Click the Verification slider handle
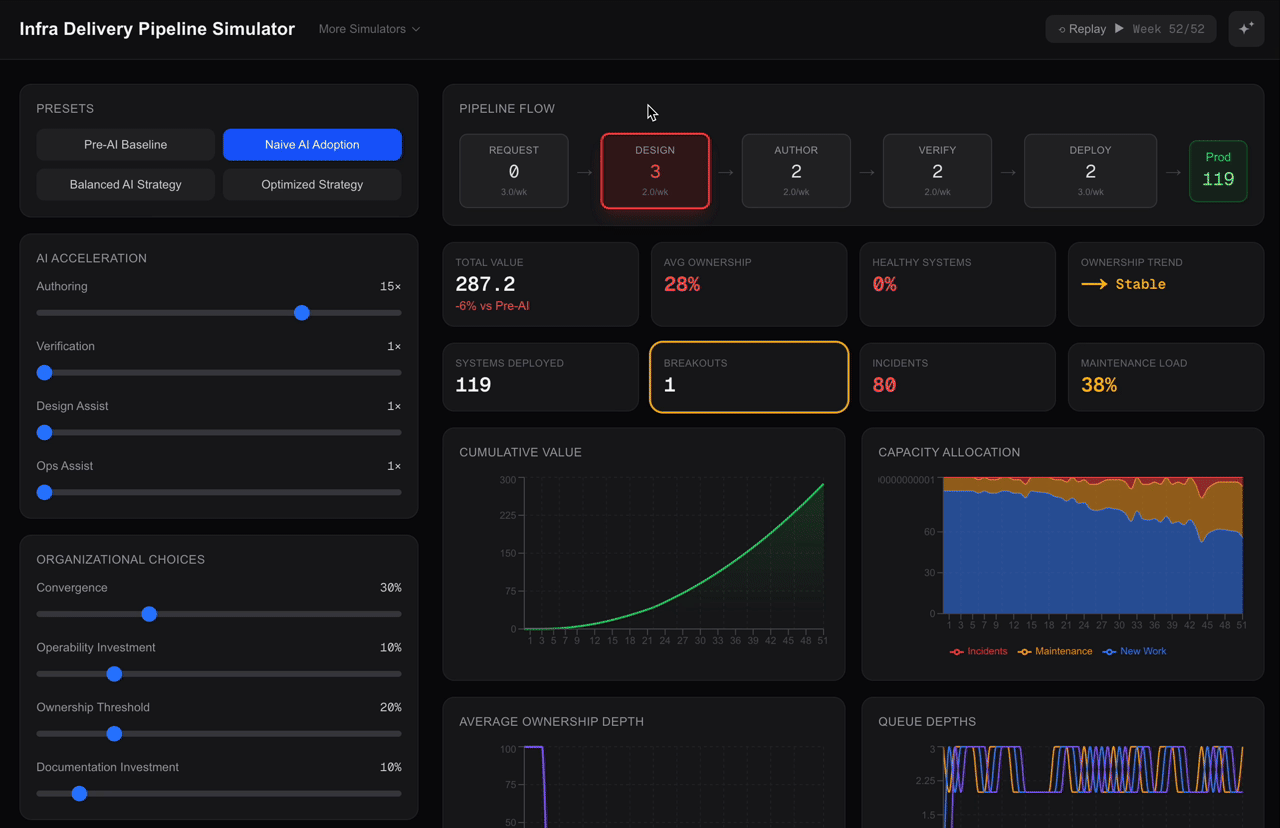The image size is (1280, 828). (44, 373)
